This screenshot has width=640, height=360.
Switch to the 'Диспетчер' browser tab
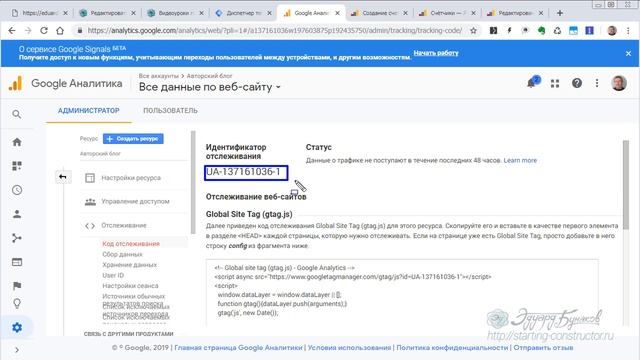[x=243, y=13]
